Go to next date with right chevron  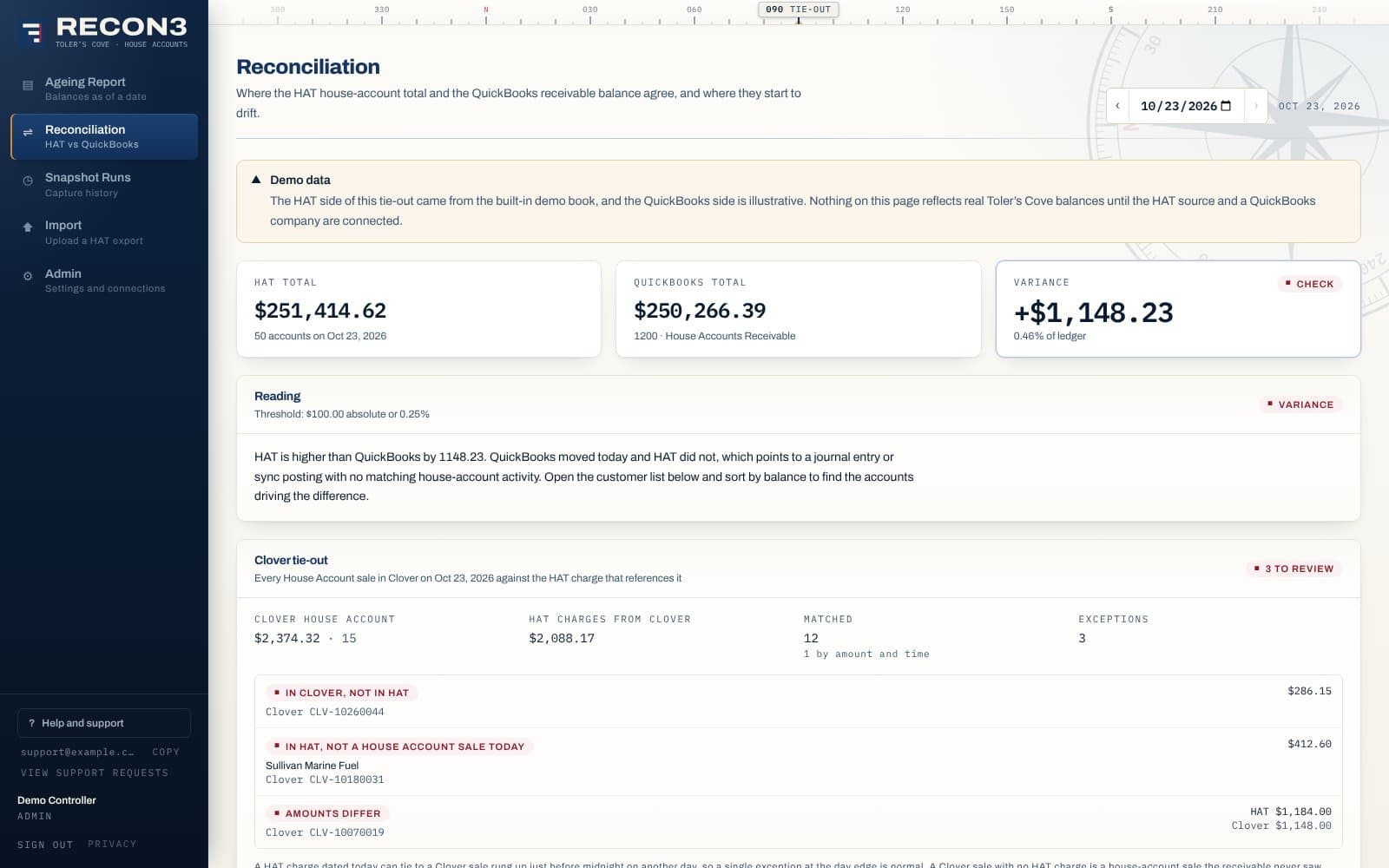coord(1255,106)
